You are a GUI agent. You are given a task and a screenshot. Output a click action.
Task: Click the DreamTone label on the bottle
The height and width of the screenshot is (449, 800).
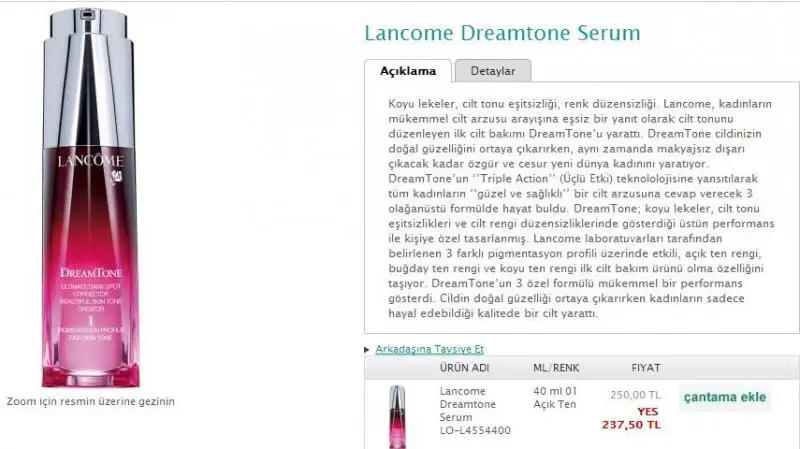[91, 272]
